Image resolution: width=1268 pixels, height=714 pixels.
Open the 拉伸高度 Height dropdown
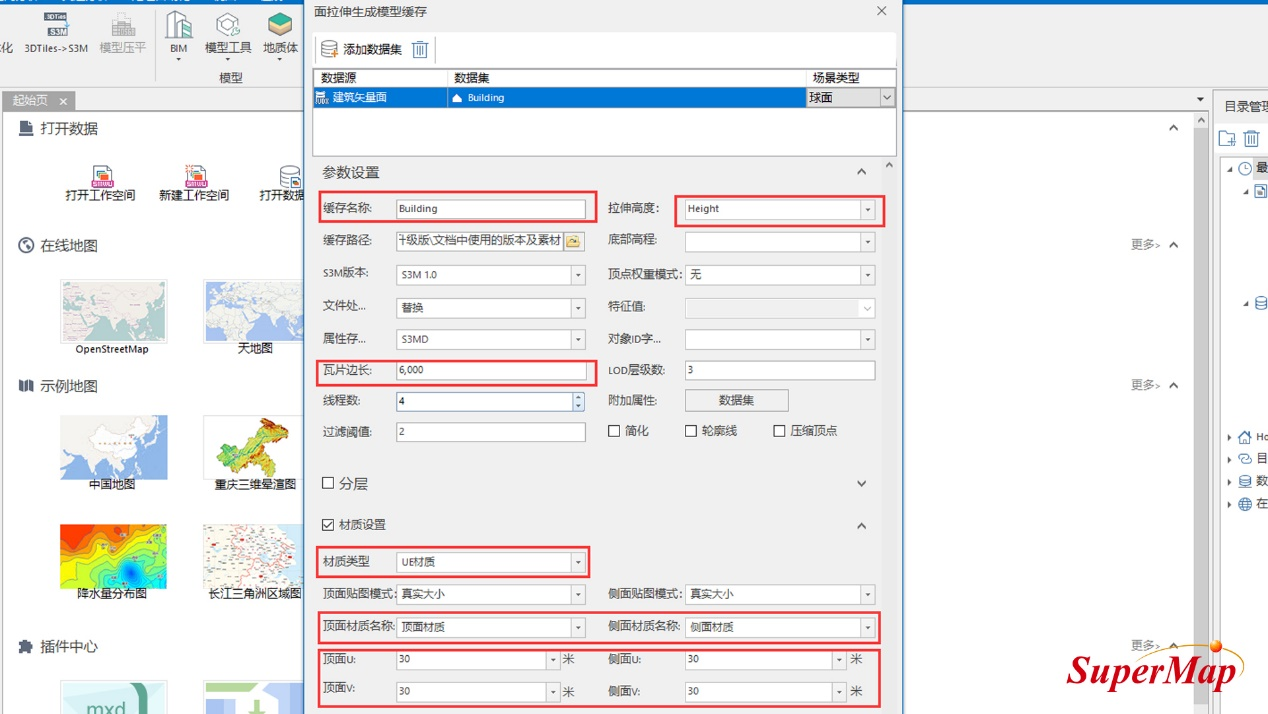[x=867, y=209]
